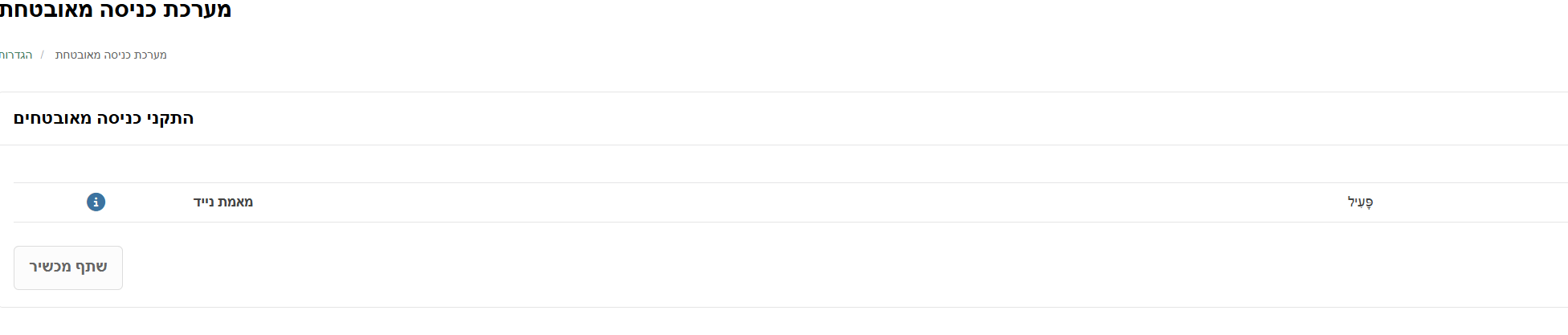Click the slash separator in the breadcrumb
1568x335 pixels.
coord(43,55)
